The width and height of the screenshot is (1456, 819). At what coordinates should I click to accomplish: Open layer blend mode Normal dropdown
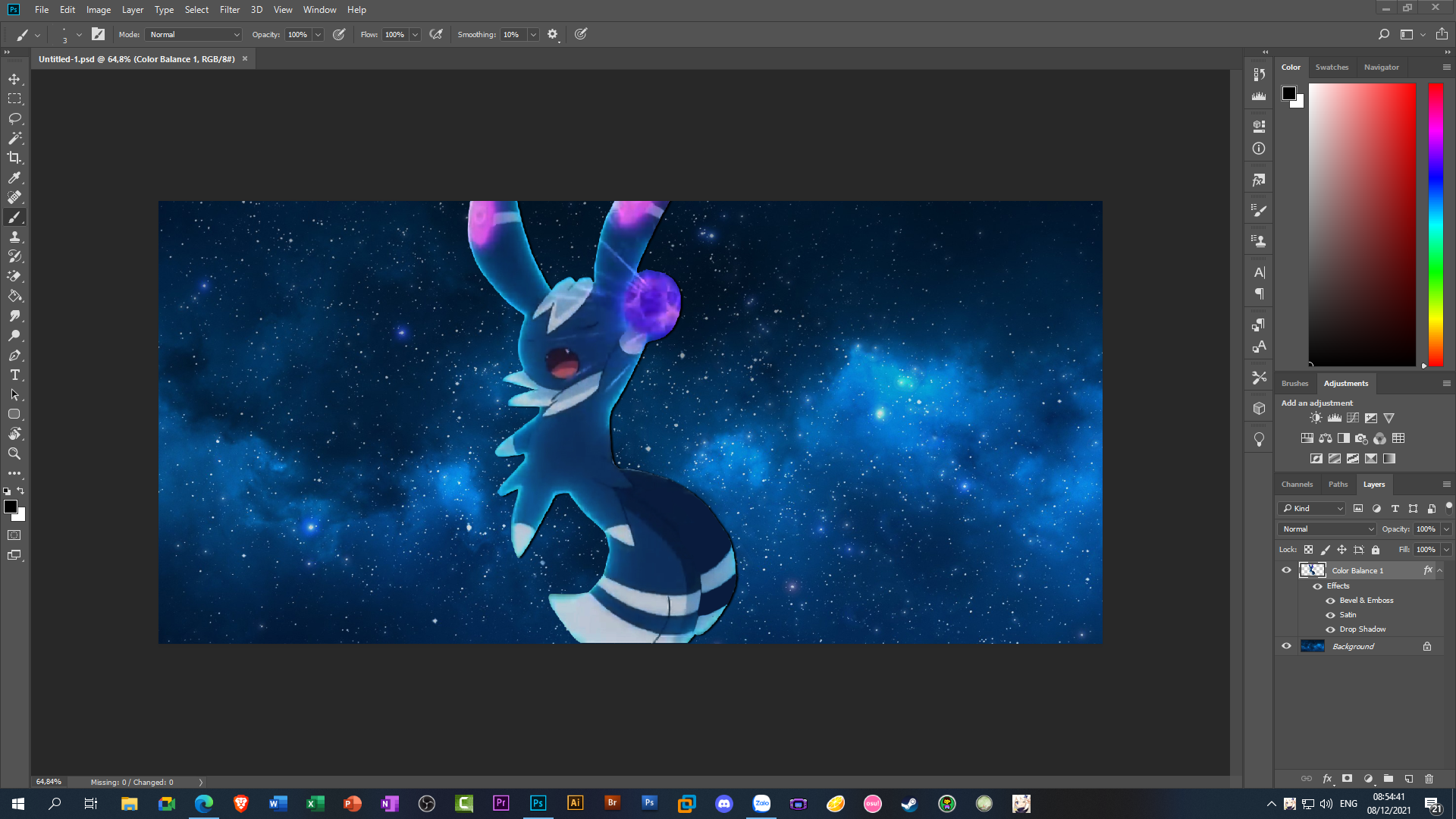[x=1327, y=529]
